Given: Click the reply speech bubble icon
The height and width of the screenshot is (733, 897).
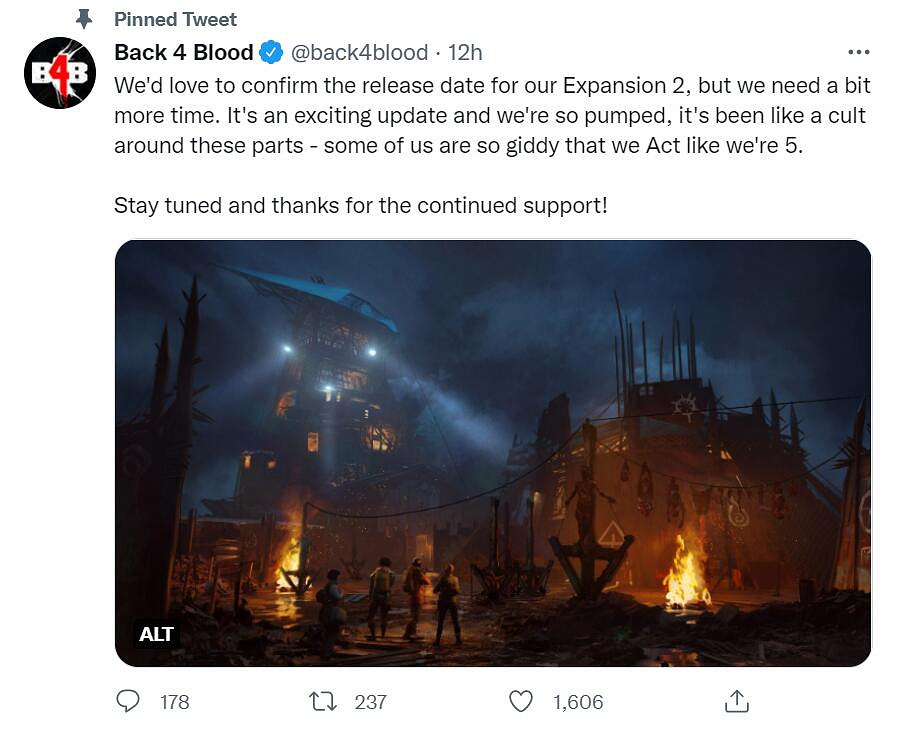Looking at the screenshot, I should click(128, 701).
